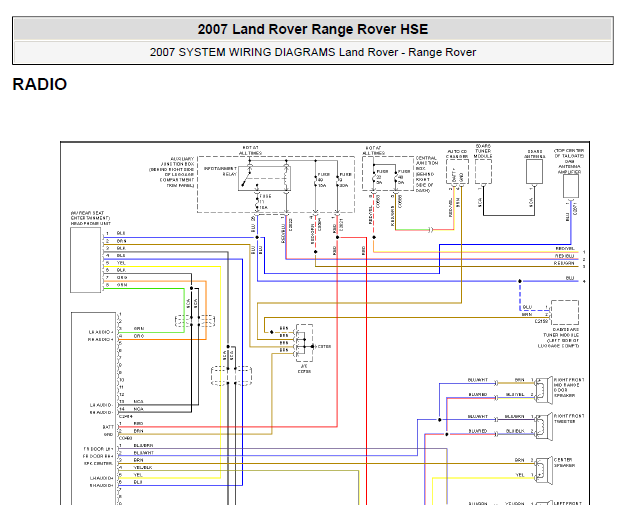The height and width of the screenshot is (505, 626).
Task: Click the AUXILIARY JUNCTION BOX description text
Action: (x=172, y=172)
